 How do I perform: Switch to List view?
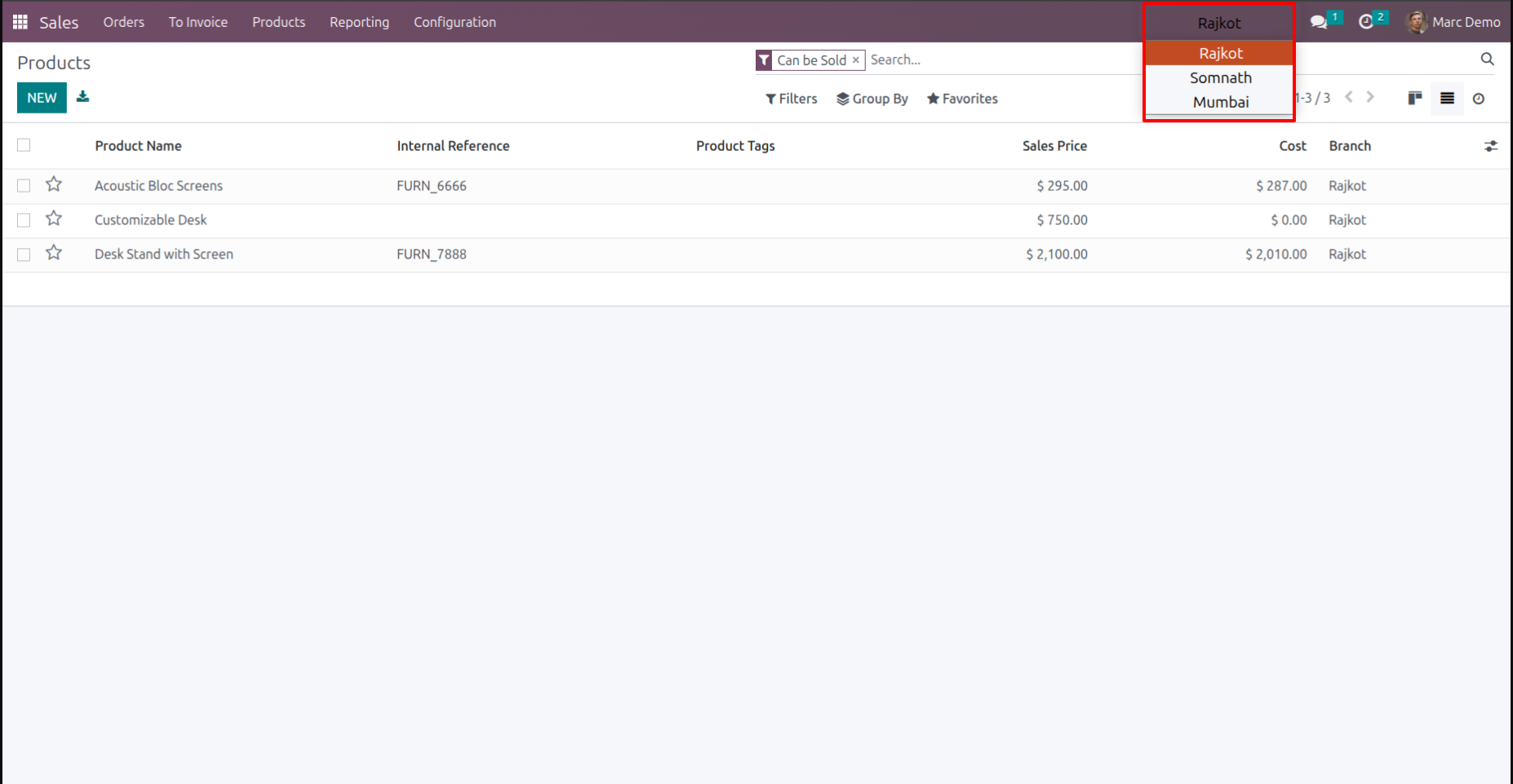[x=1447, y=99]
